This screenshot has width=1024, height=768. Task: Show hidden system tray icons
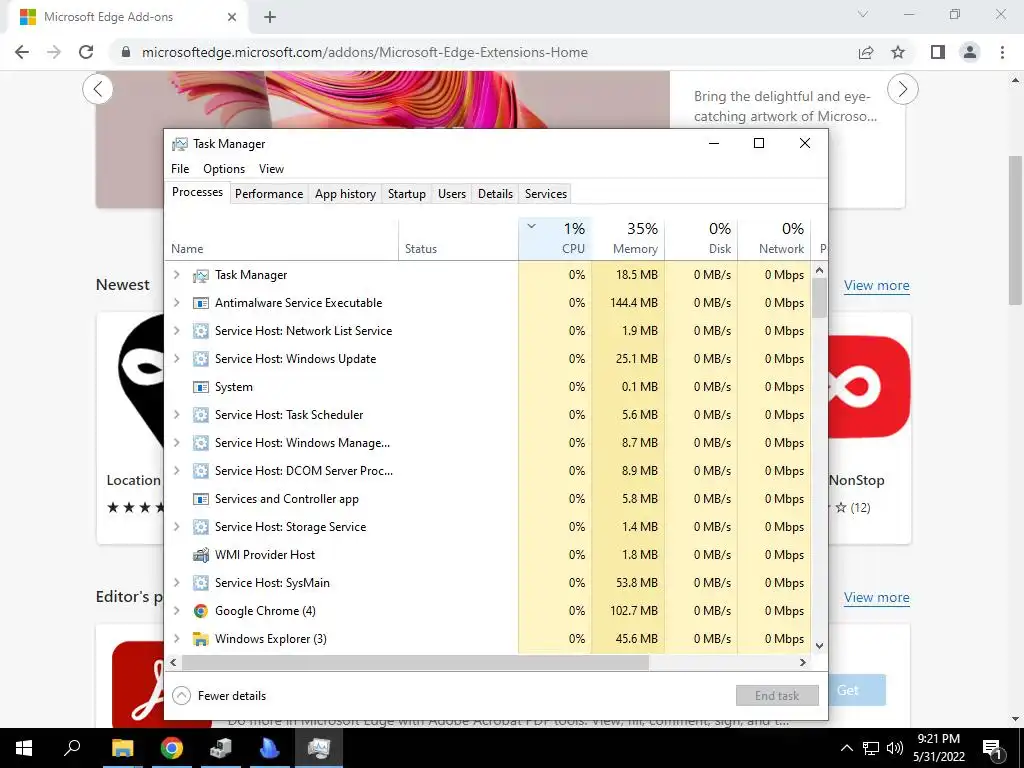pyautogui.click(x=846, y=748)
